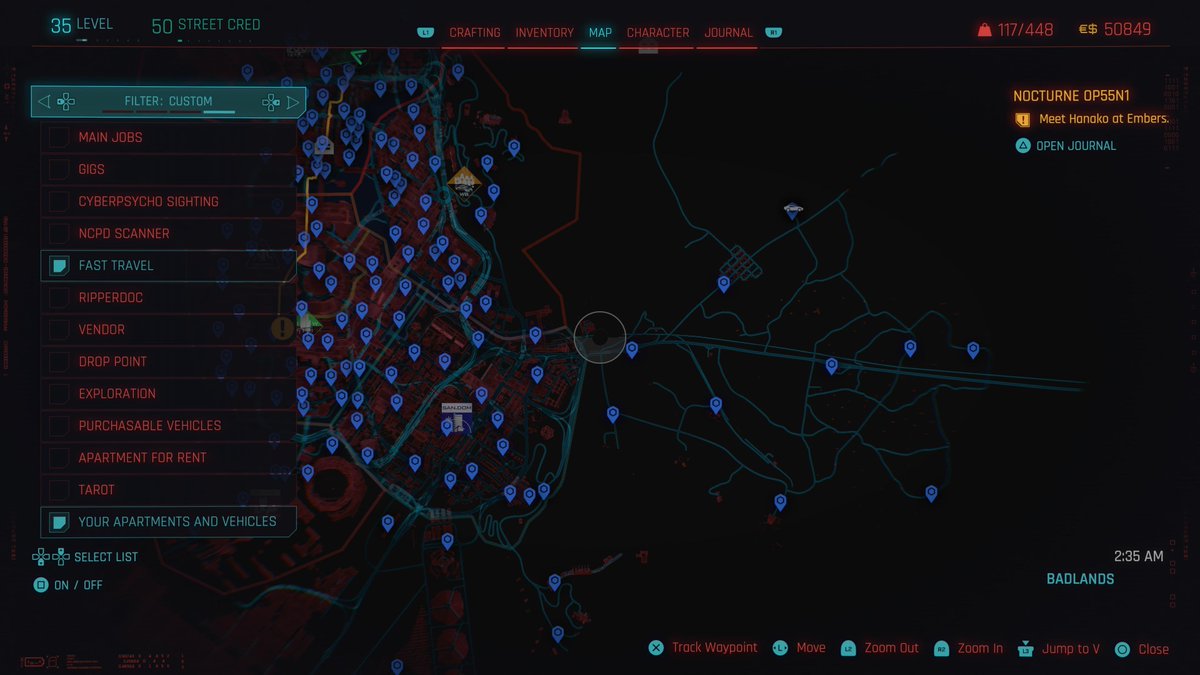Toggle the Drop Point filter checkbox
This screenshot has width=1200, height=675.
59,361
